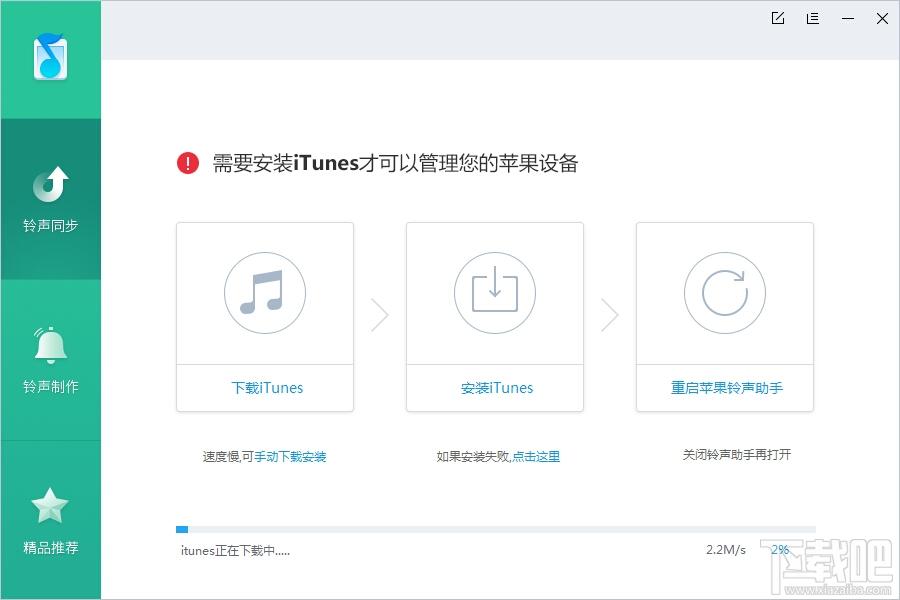Open the 铃声同步 sidebar section
The image size is (900, 600).
point(51,199)
